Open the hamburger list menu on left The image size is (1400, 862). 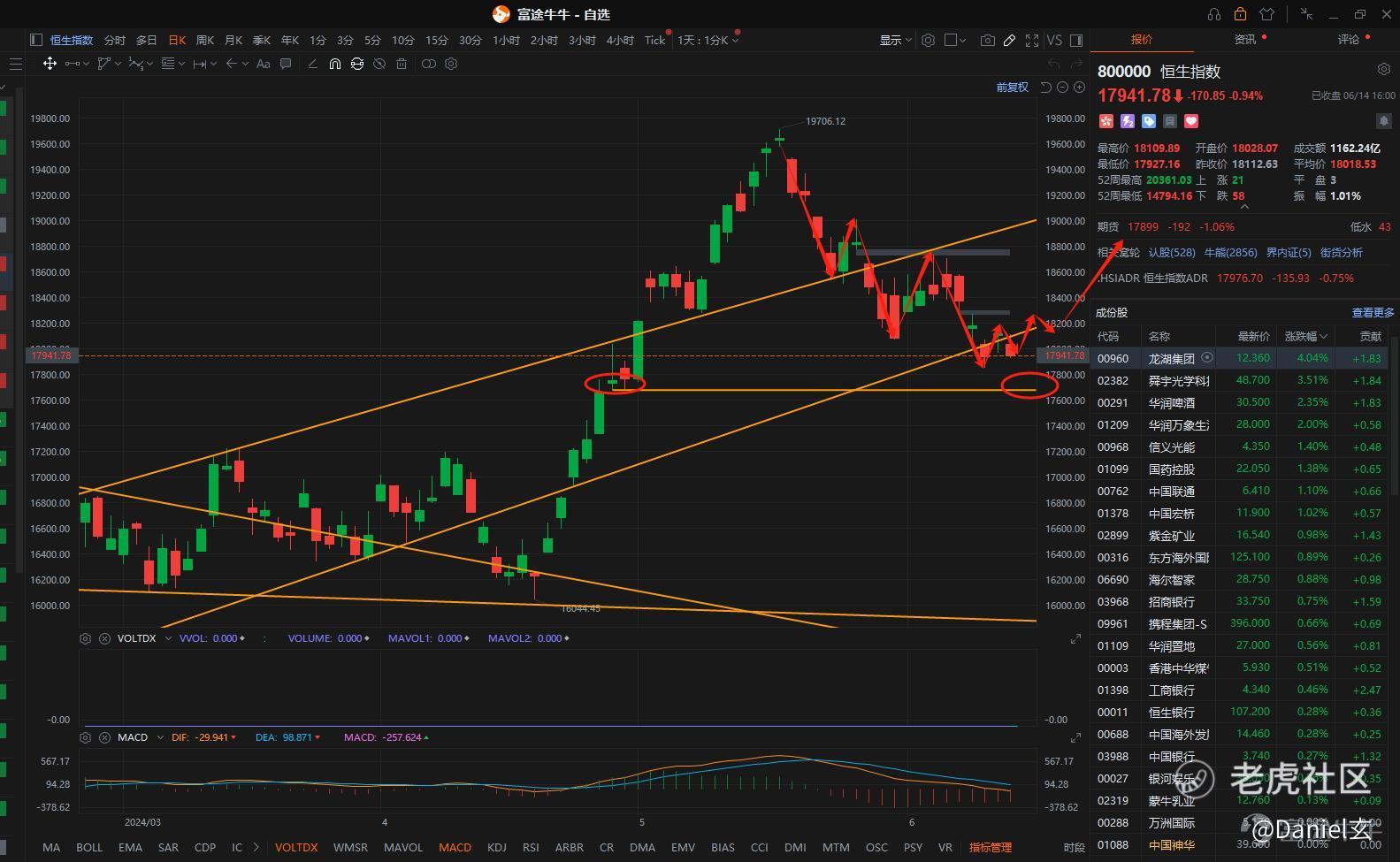click(15, 64)
